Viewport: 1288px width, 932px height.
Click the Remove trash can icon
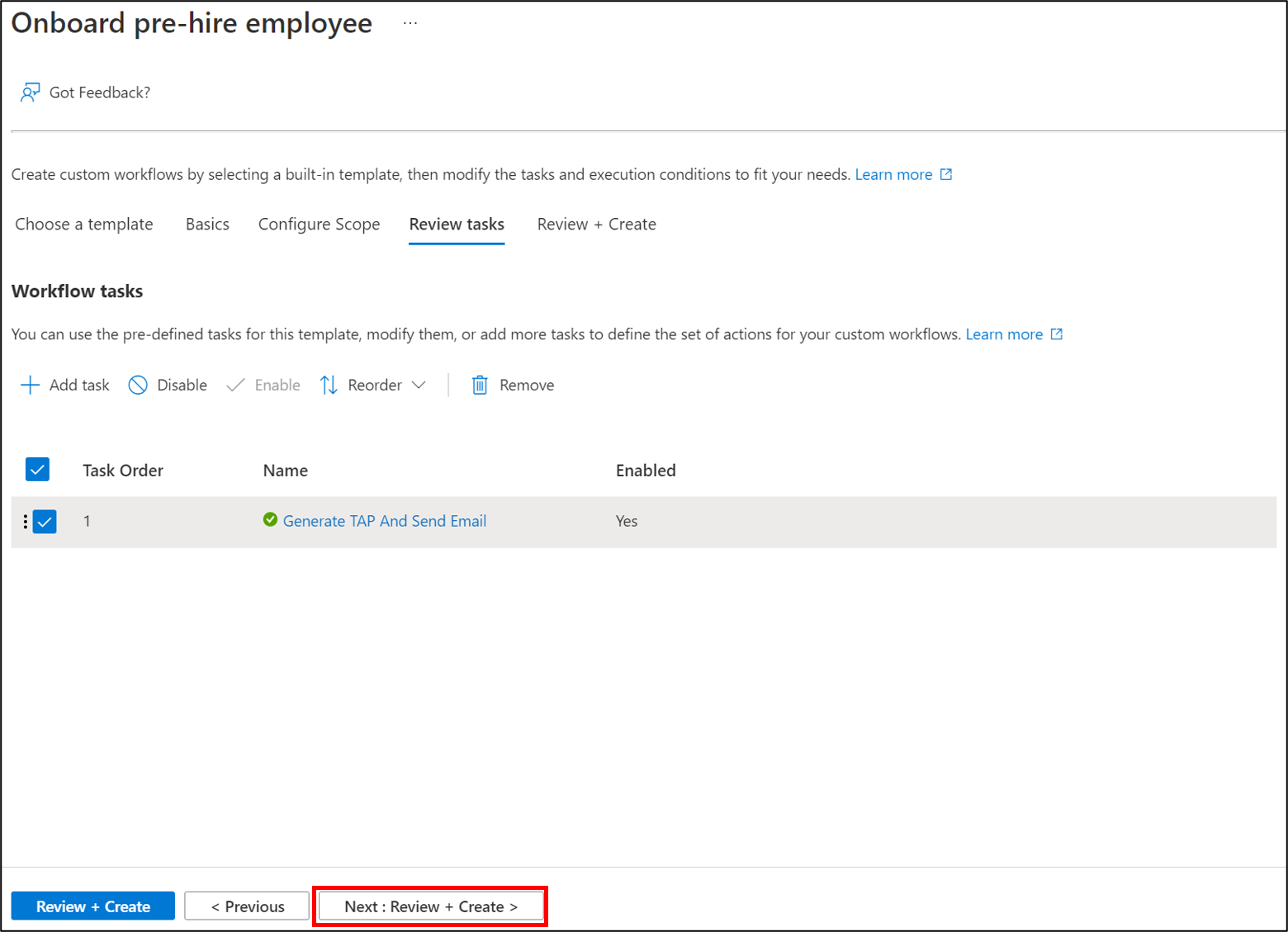point(480,385)
